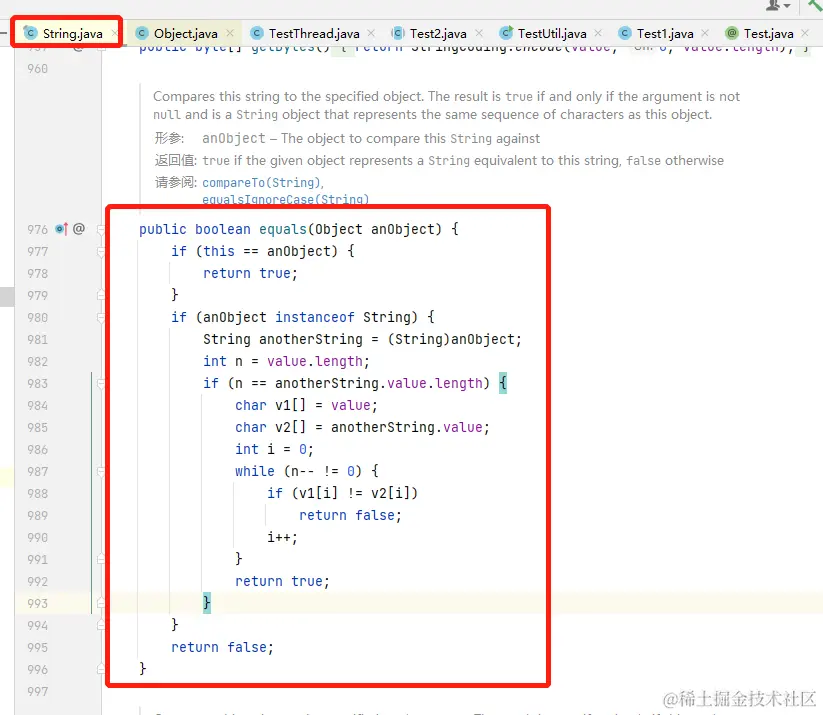Click the class icon on Object.java tab

(x=142, y=33)
